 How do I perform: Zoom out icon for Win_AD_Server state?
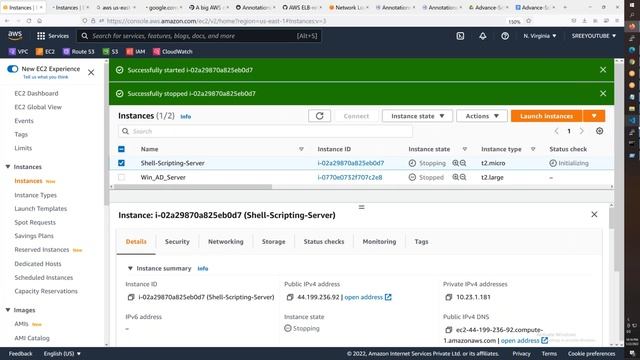463,177
